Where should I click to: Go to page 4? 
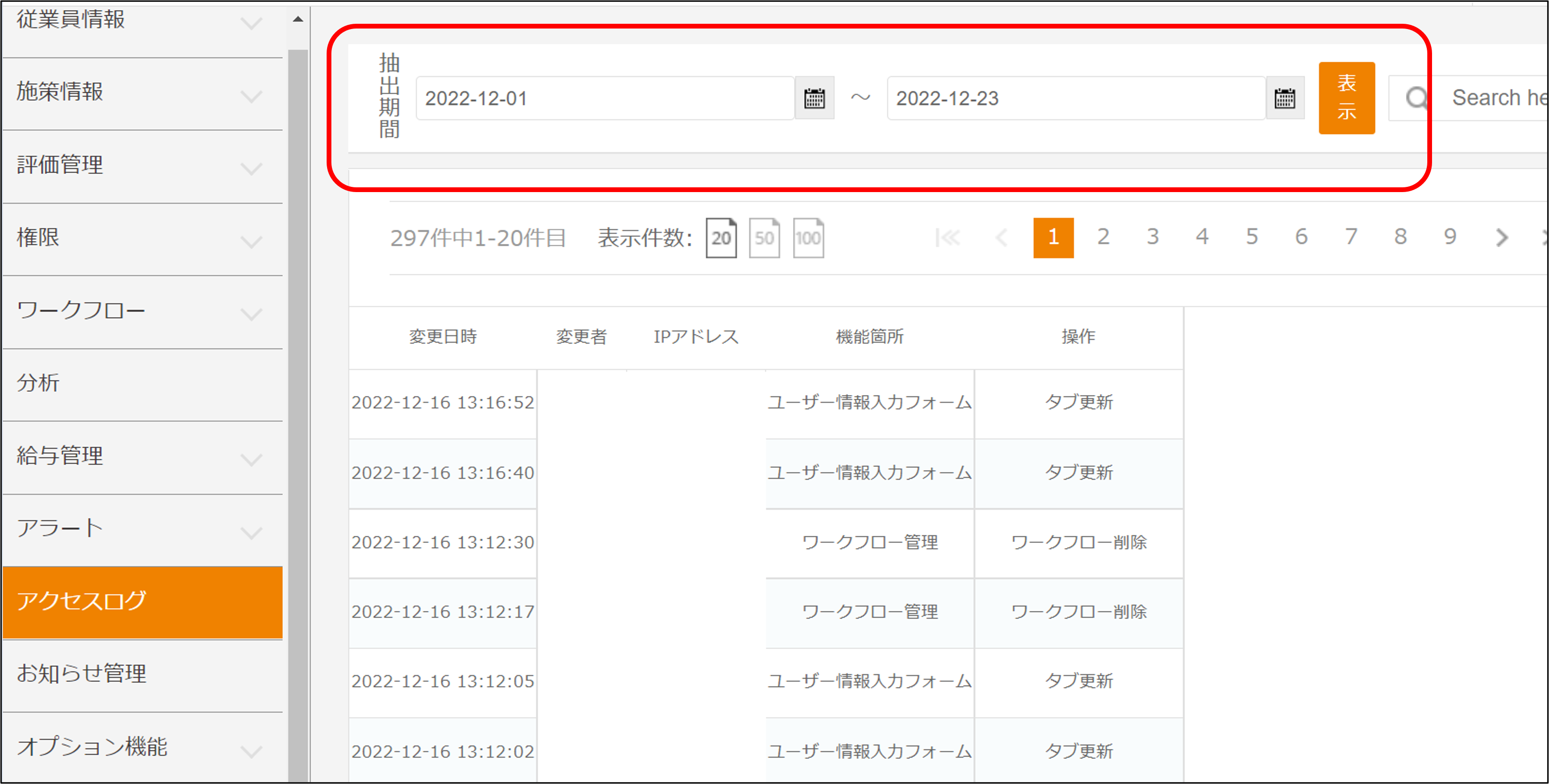(1202, 237)
